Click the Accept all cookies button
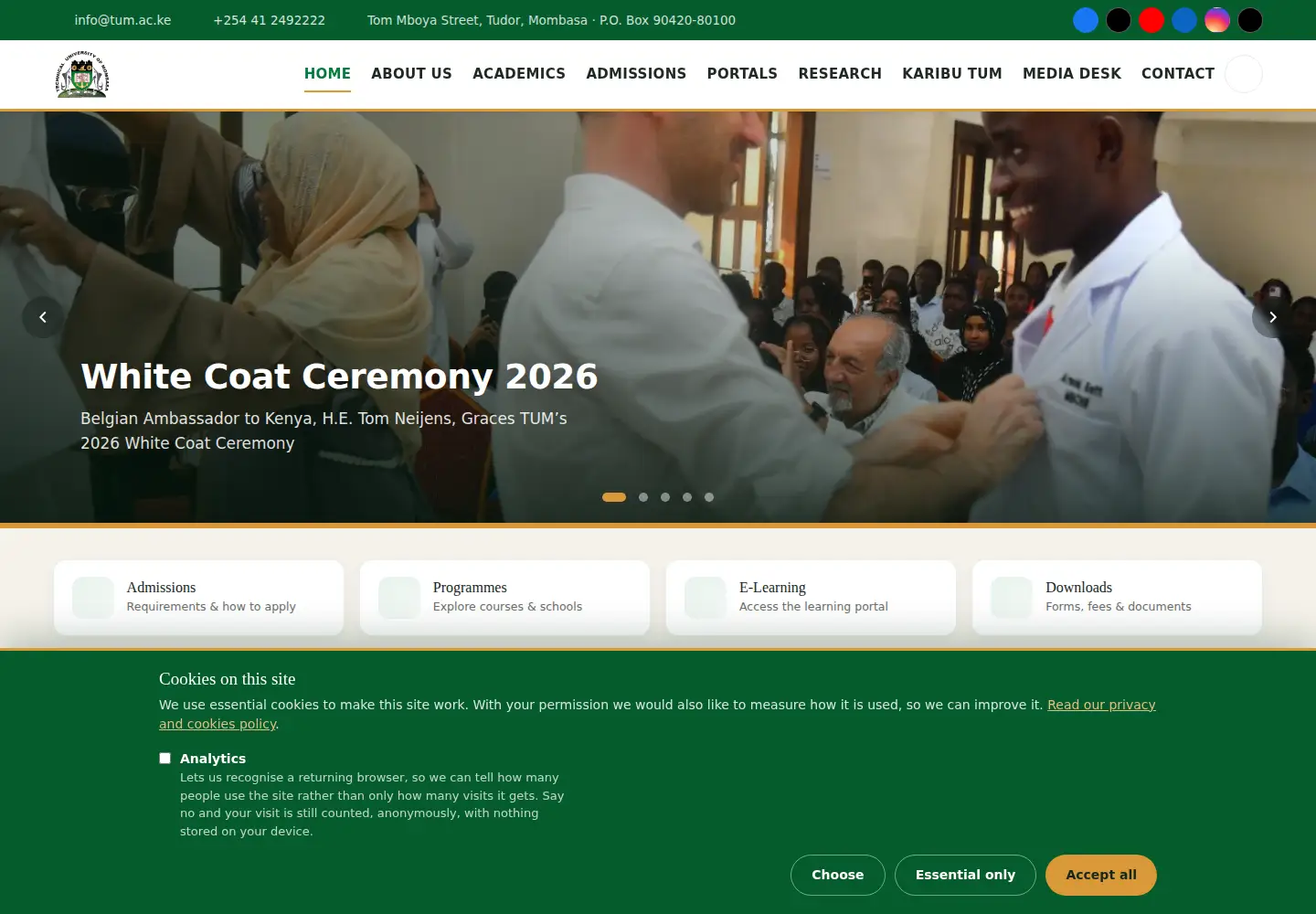This screenshot has width=1316, height=914. tap(1101, 875)
